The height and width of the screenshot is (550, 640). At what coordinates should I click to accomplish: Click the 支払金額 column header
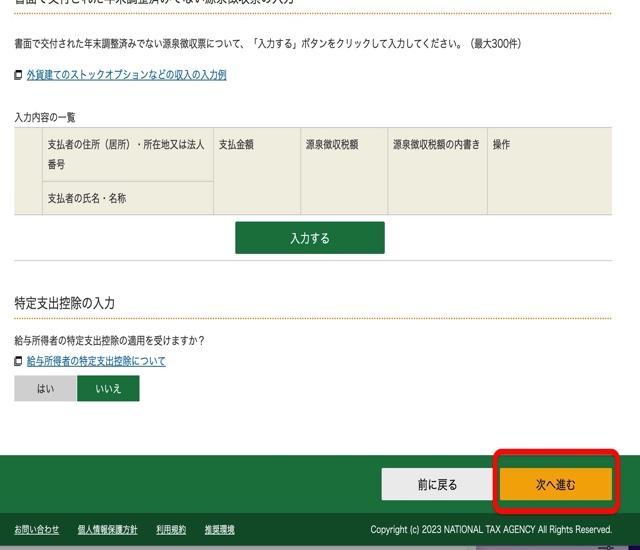point(236,145)
